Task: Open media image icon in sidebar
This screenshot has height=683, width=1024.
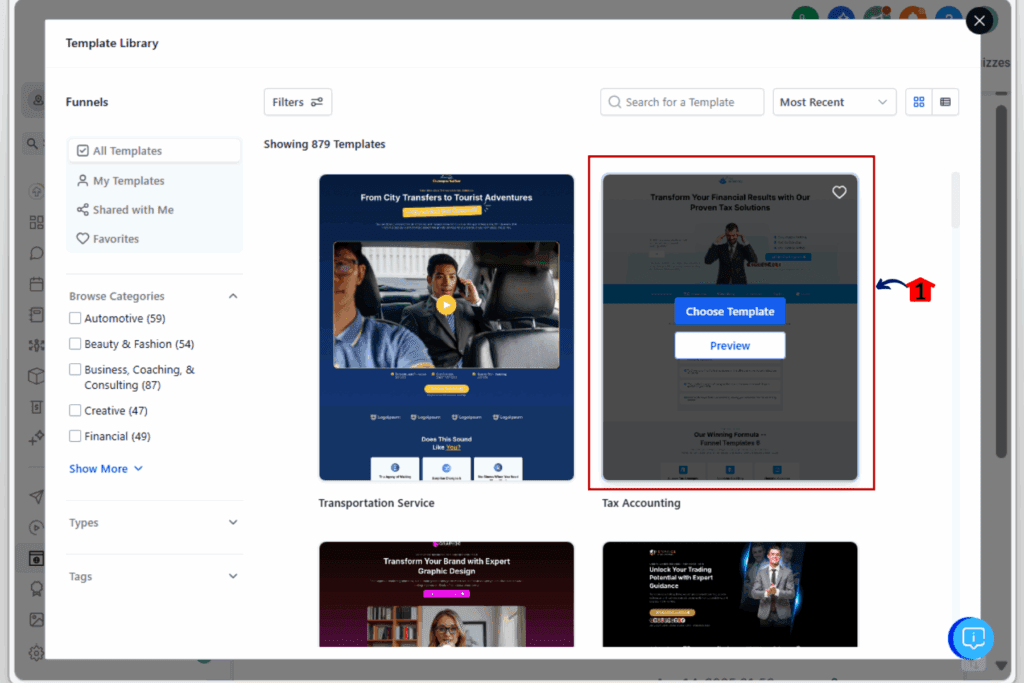Action: [x=37, y=619]
